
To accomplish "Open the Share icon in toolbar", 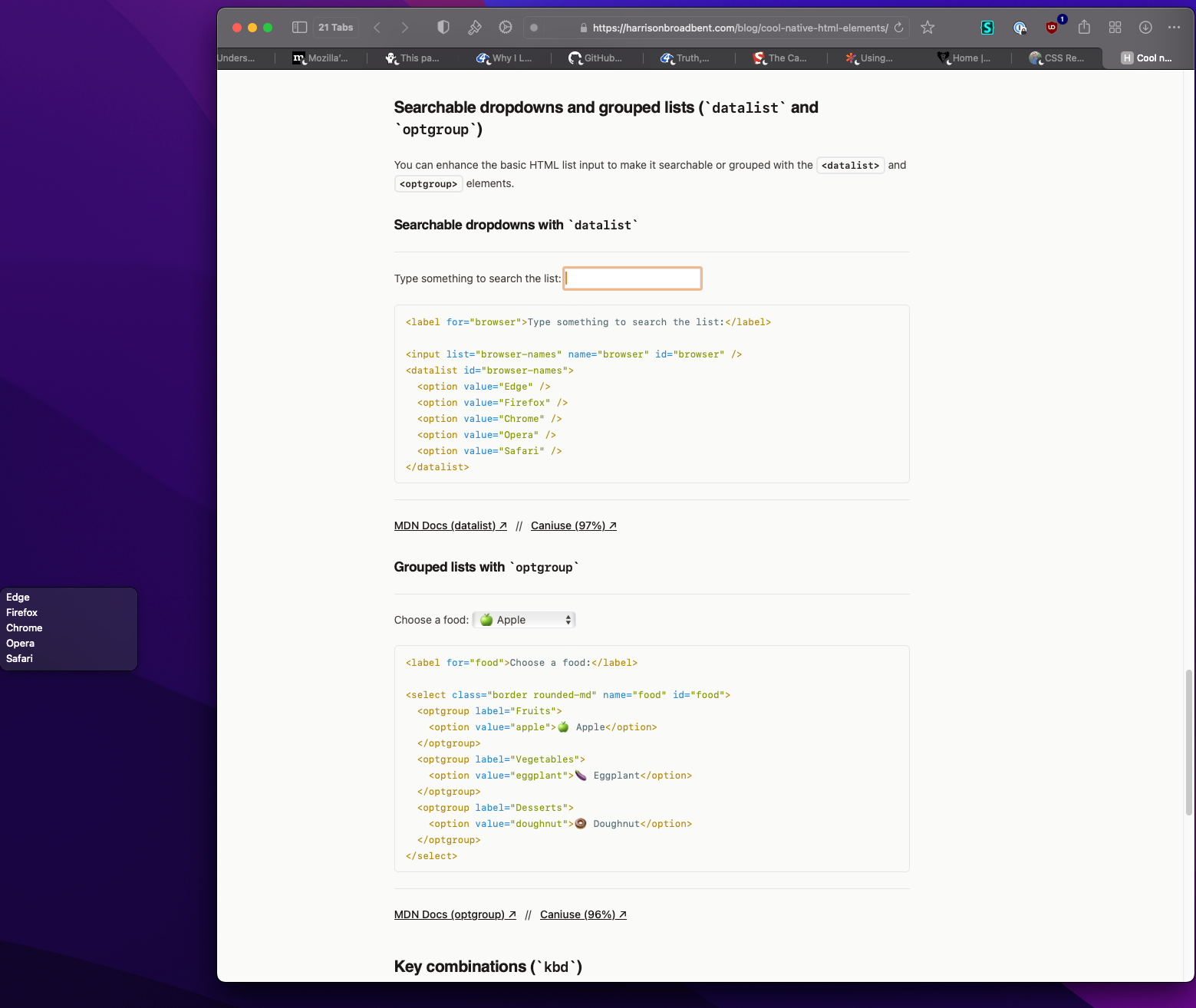I will 1084,28.
